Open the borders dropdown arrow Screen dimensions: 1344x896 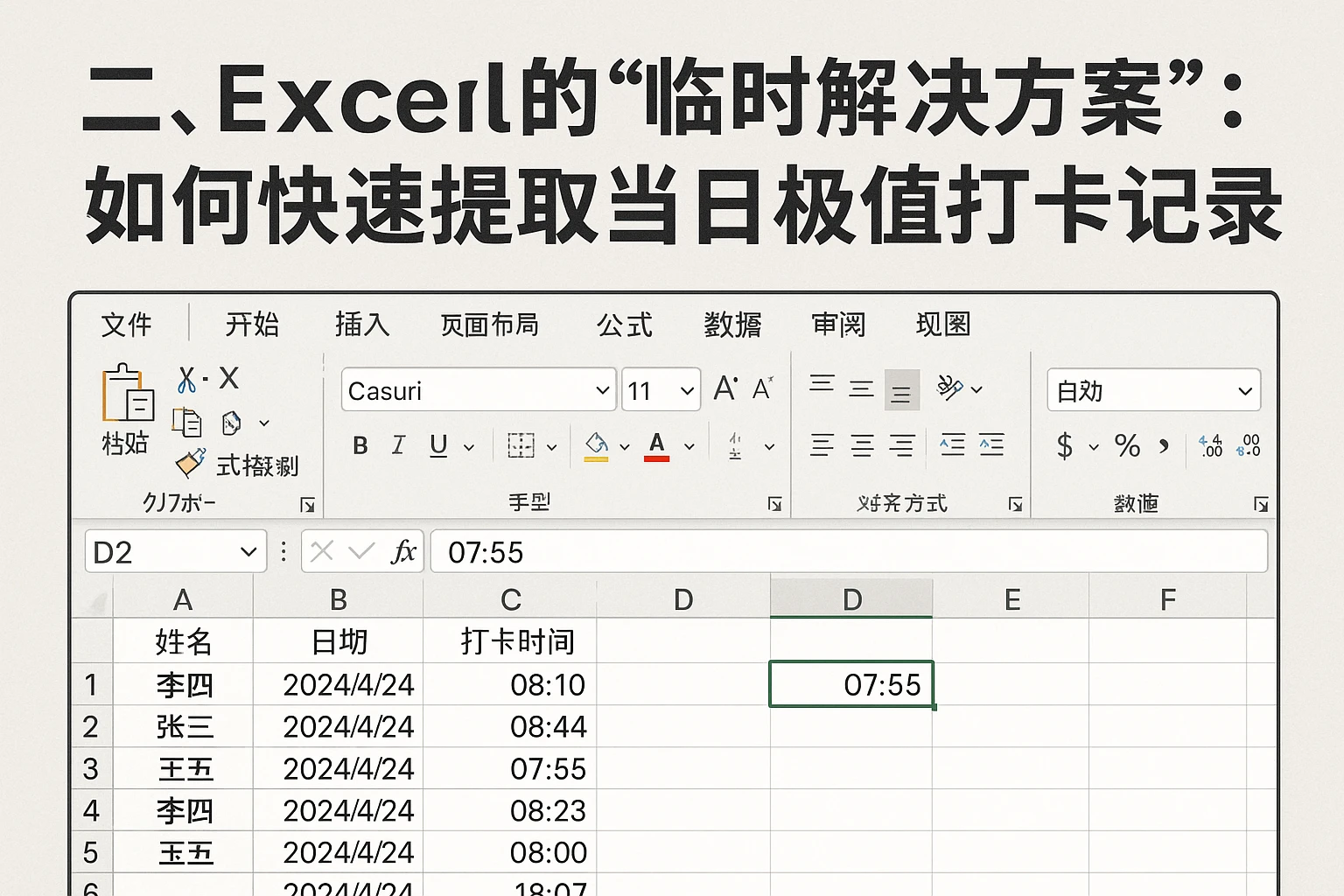(551, 447)
